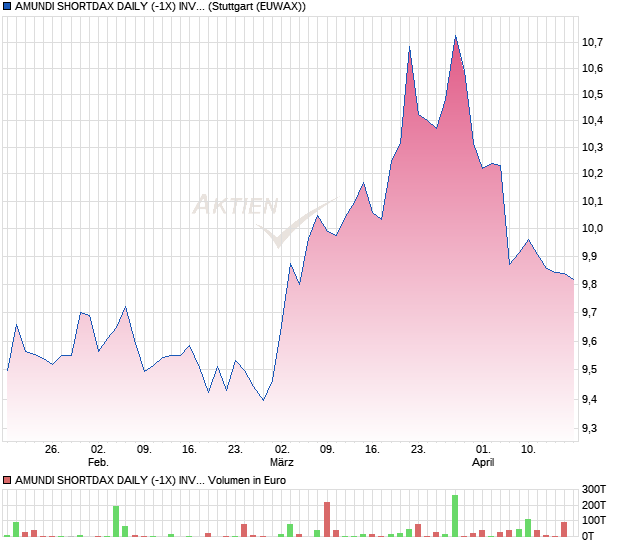Viewport: 620px width, 546px height.
Task: Click the 10,7 price axis label
Action: tap(592, 42)
